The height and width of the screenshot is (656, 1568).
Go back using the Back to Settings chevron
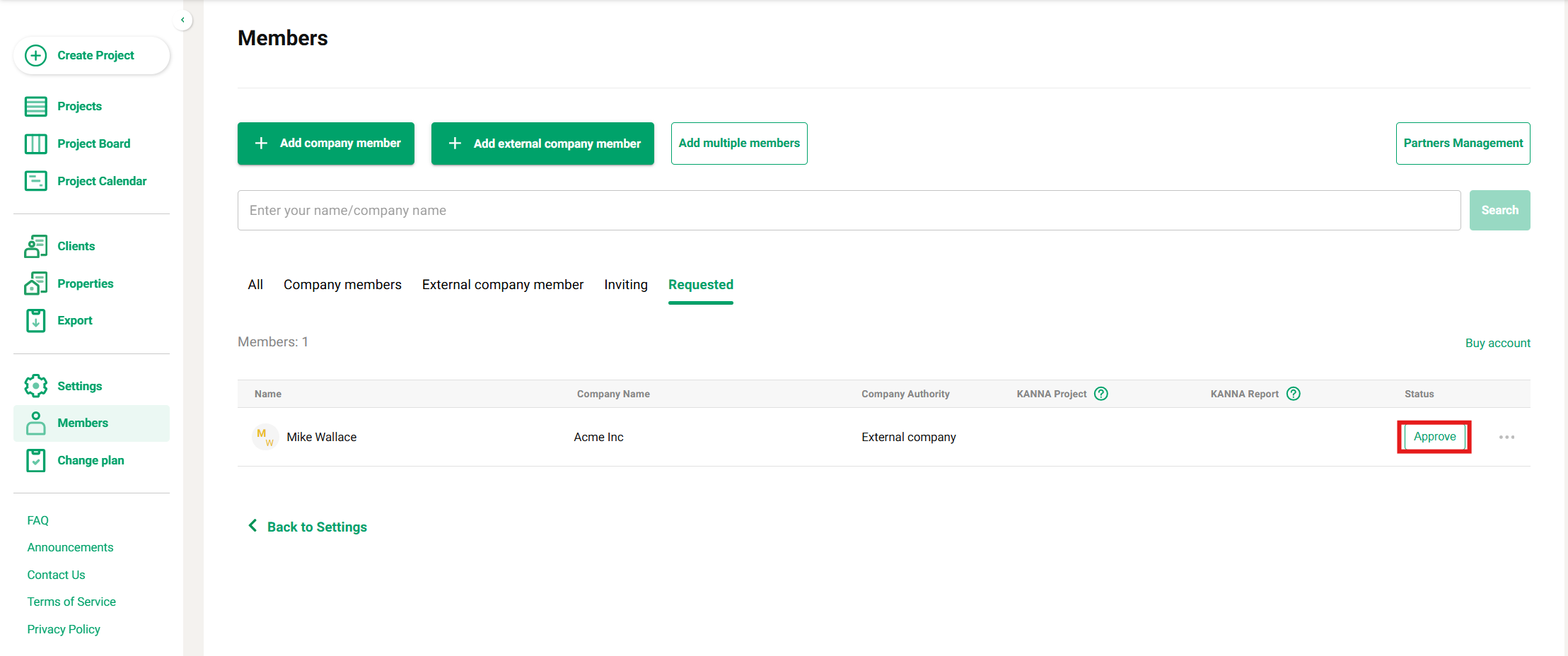click(x=252, y=526)
